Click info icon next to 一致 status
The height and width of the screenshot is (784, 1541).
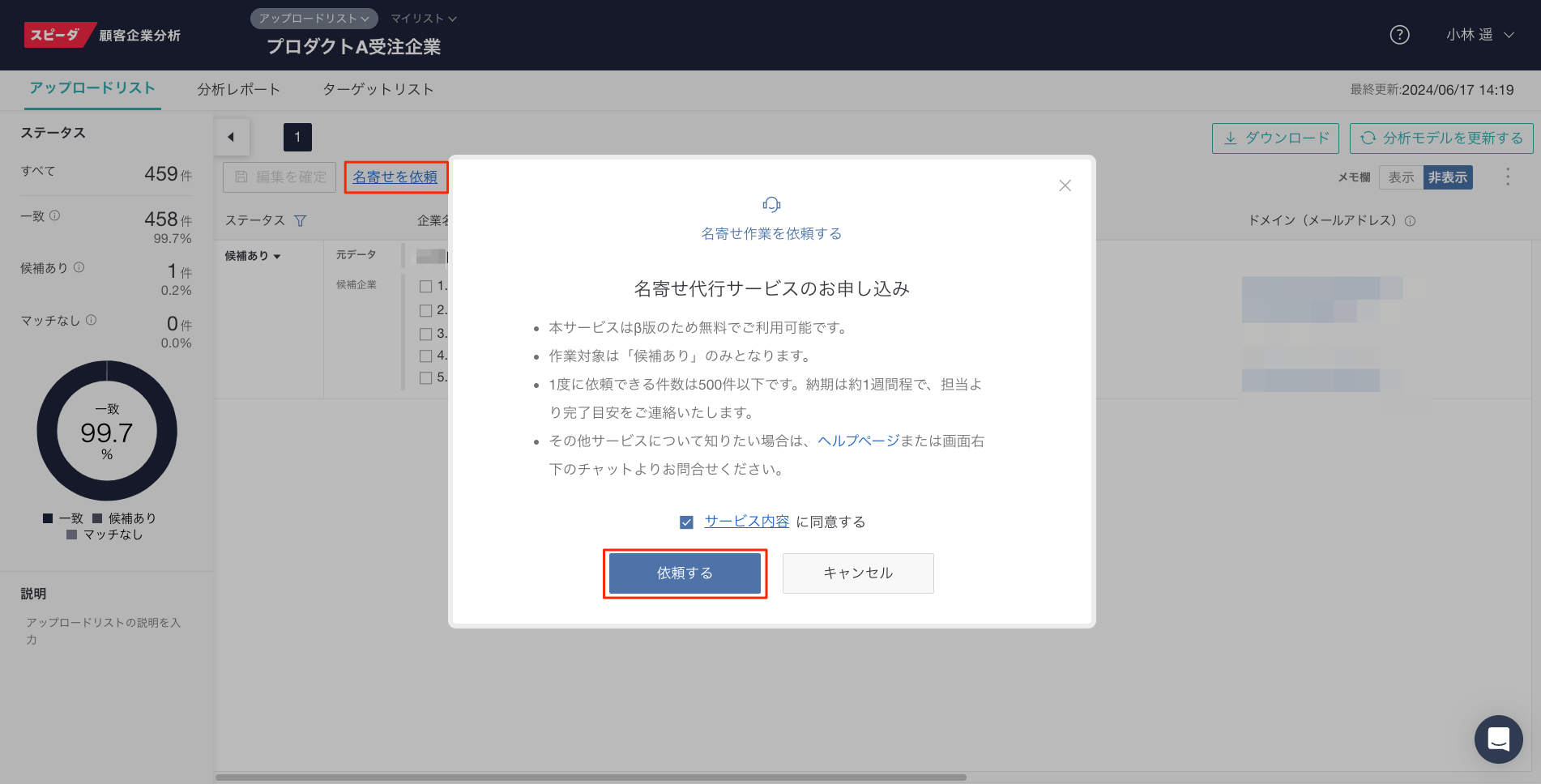click(x=55, y=215)
